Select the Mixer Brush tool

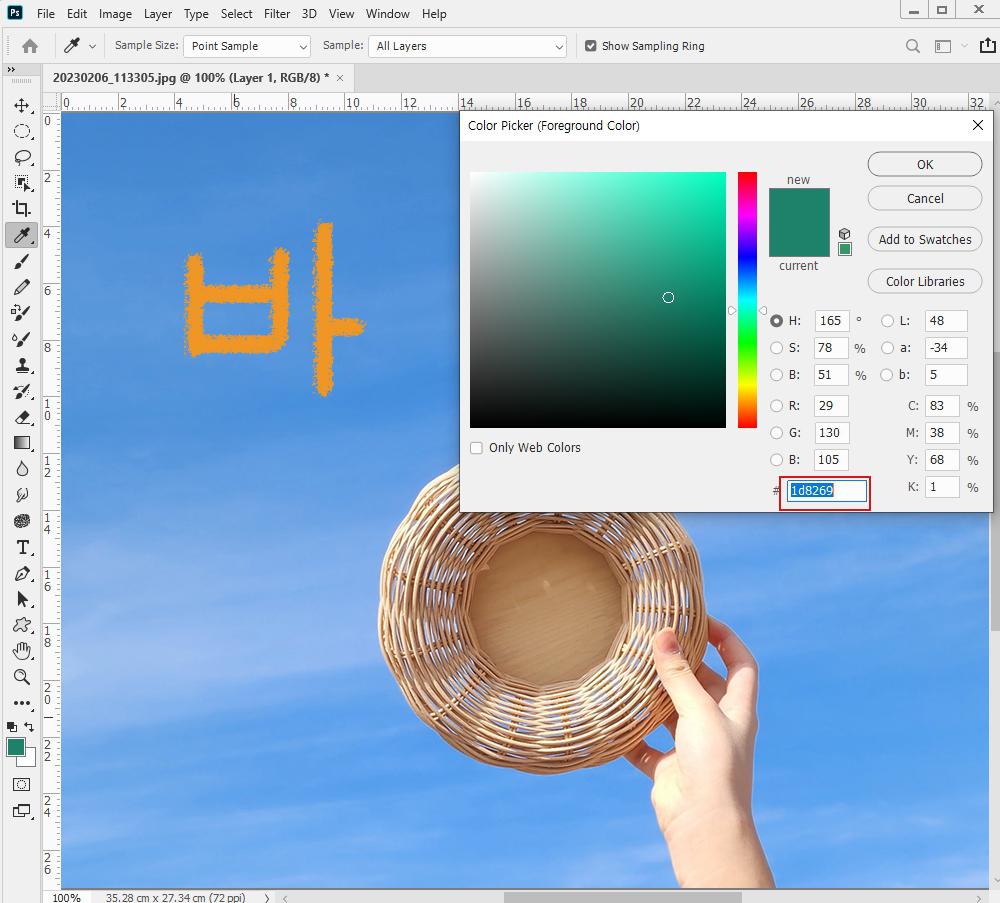point(22,339)
